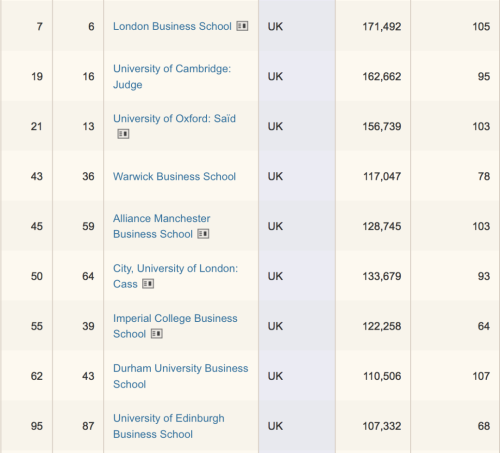
Task: Click value 78 in Warwick Business School row
Action: (484, 176)
